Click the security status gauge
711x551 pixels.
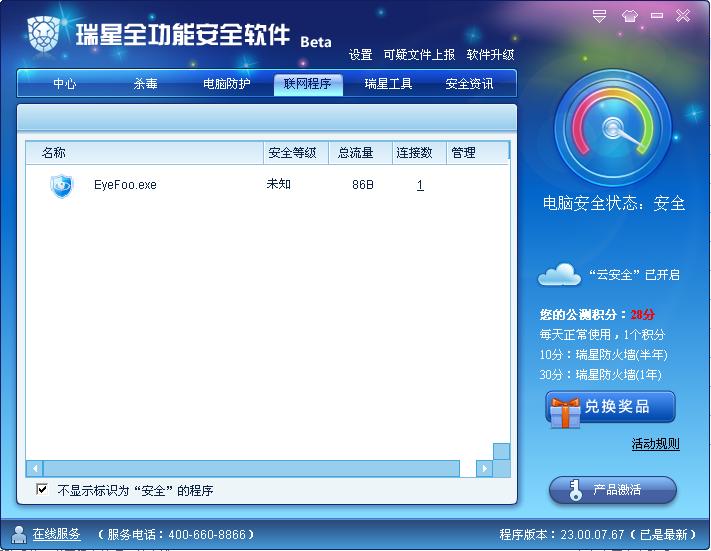tap(613, 128)
